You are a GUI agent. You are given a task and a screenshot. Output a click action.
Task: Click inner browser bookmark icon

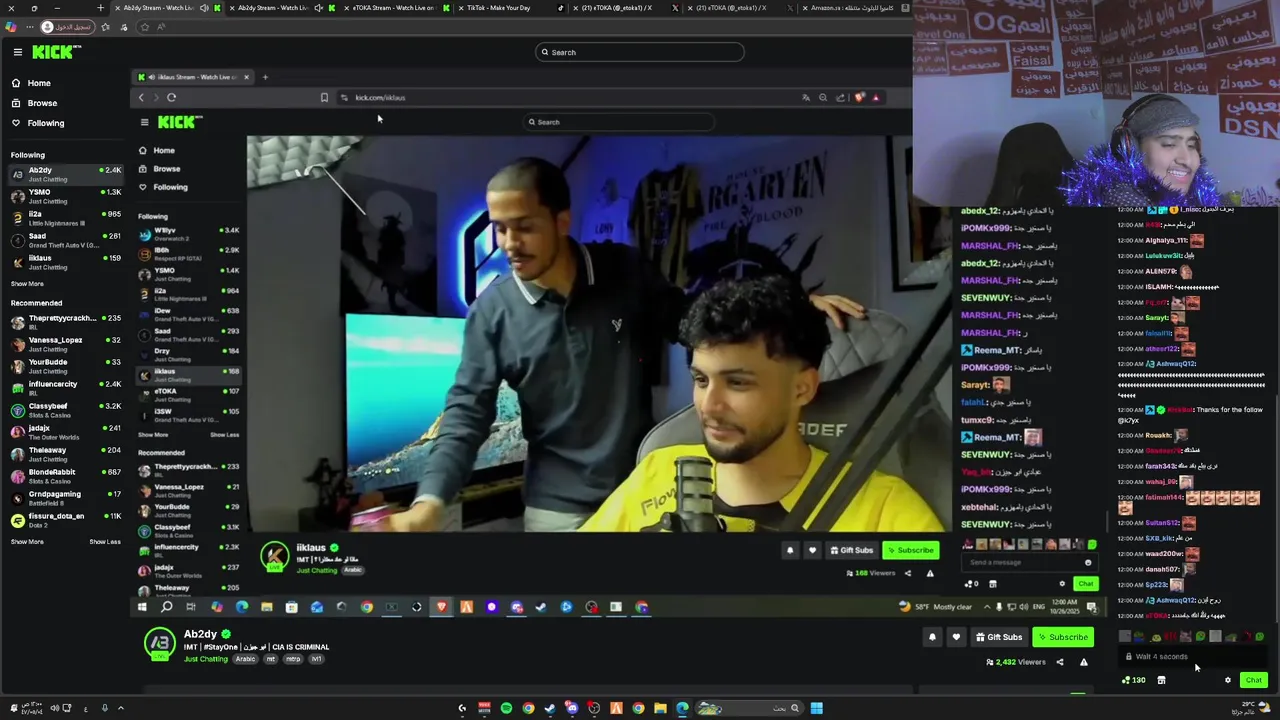tap(324, 98)
